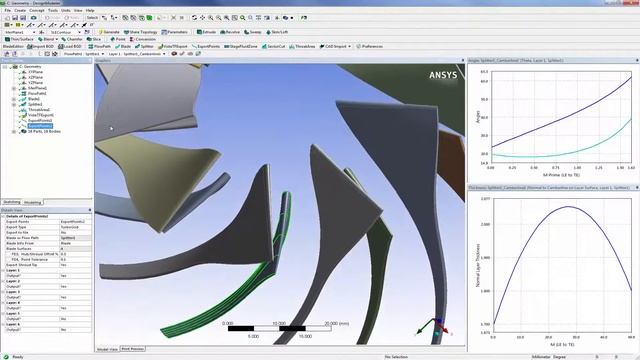
Task: Open the Tools menu
Action: pos(53,10)
